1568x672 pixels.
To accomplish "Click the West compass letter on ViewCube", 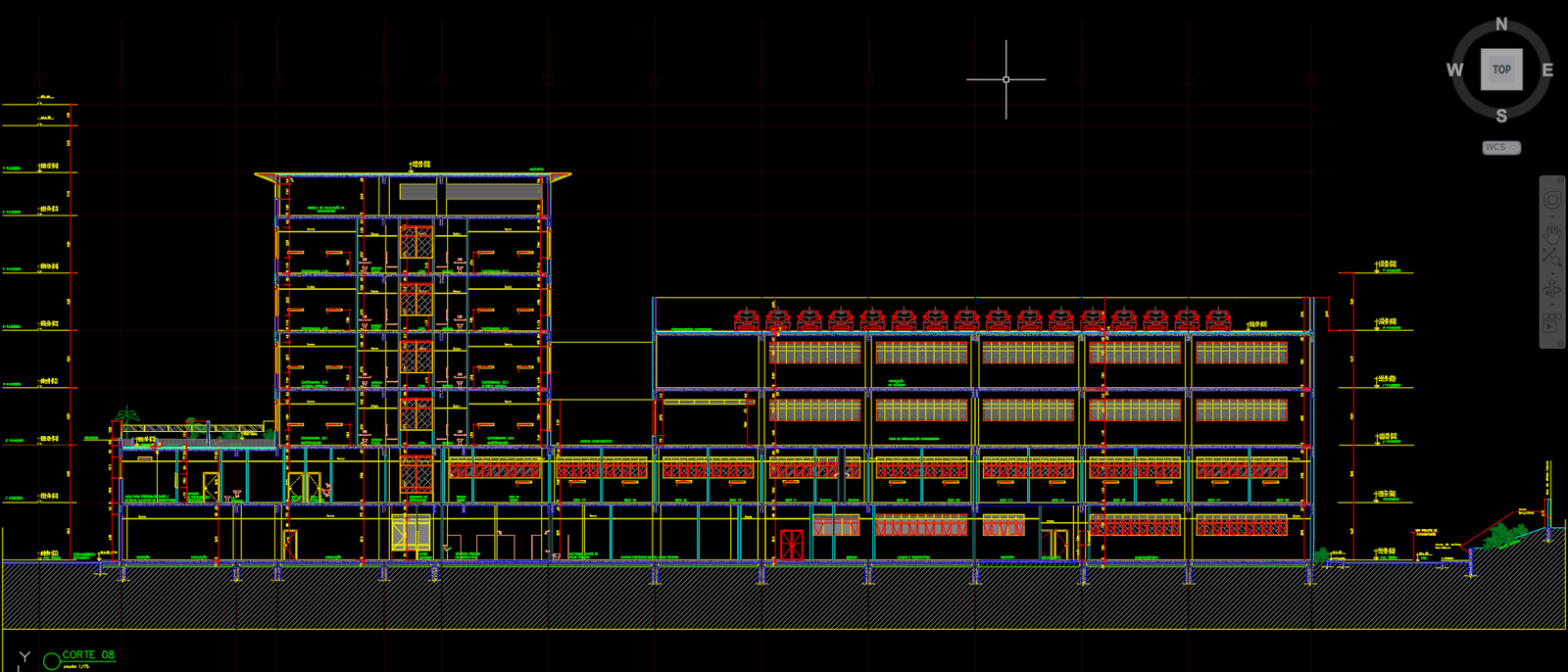I will coord(1455,70).
